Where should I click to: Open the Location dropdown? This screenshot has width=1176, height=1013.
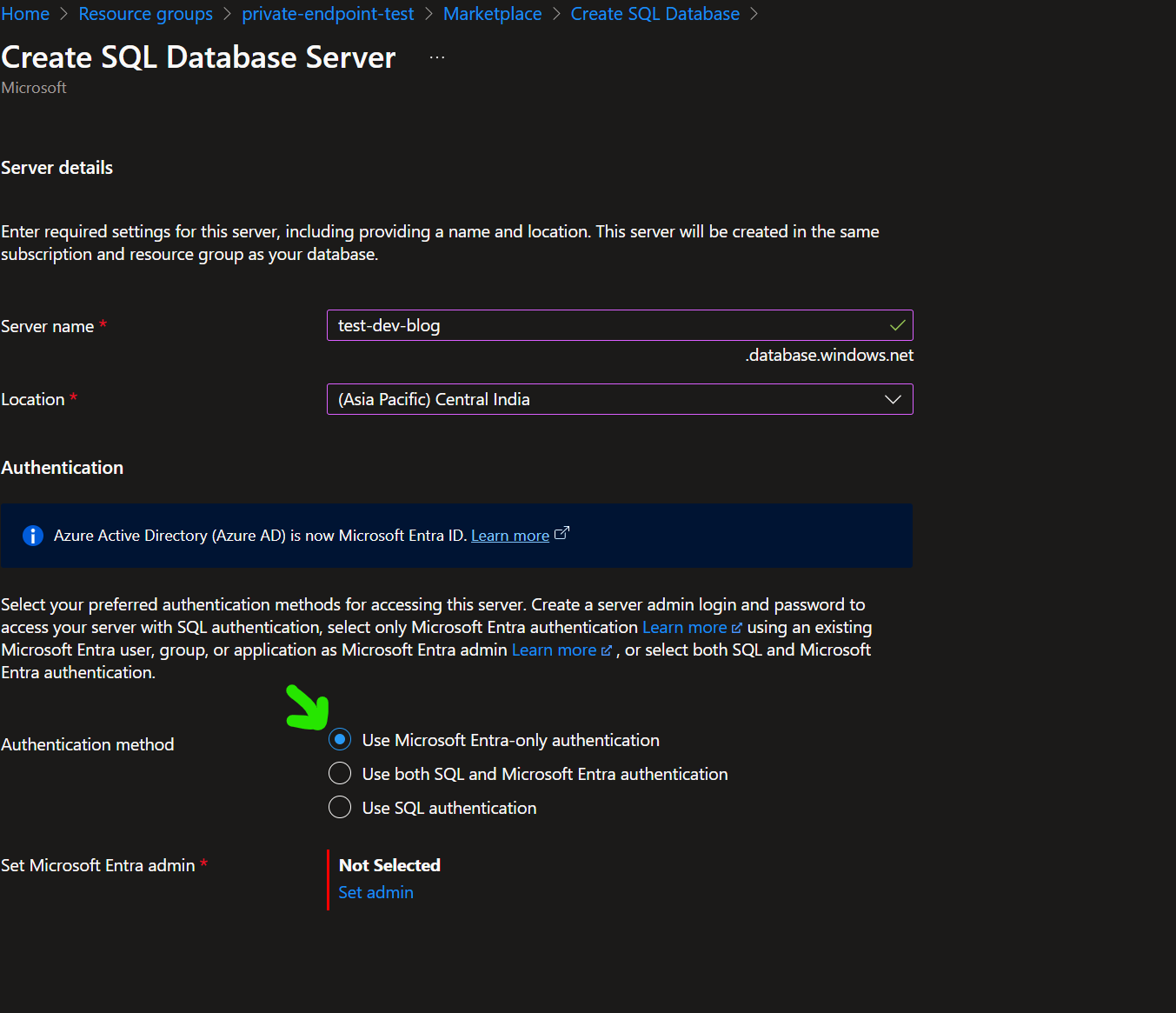click(x=620, y=399)
